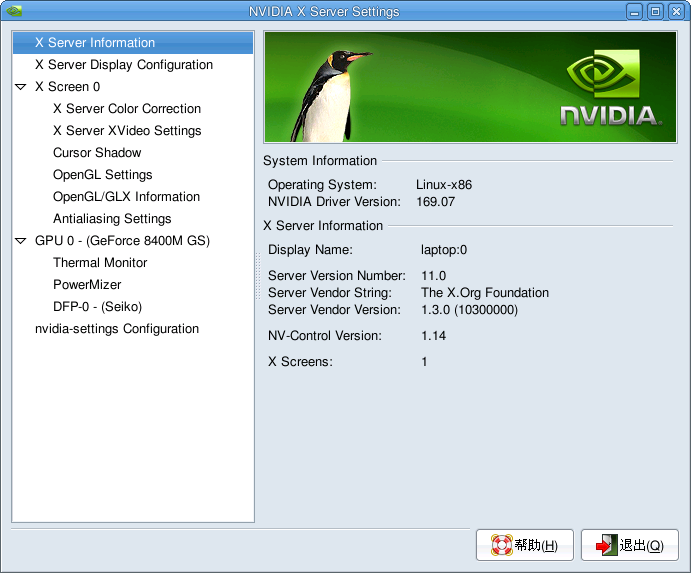691x573 pixels.
Task: Click the lifebuoy icon on the help button
Action: click(502, 545)
